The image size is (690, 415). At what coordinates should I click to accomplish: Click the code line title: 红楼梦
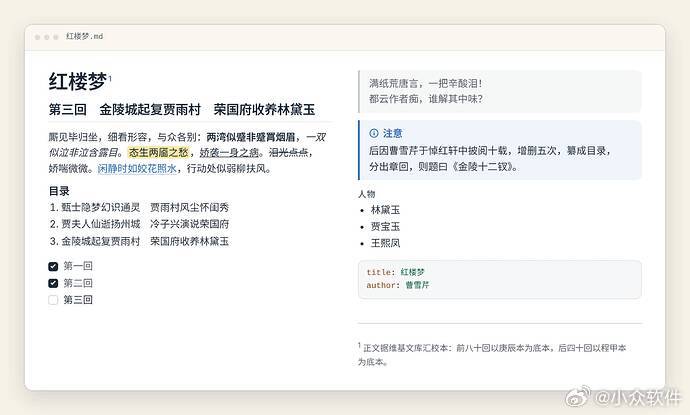pos(395,272)
